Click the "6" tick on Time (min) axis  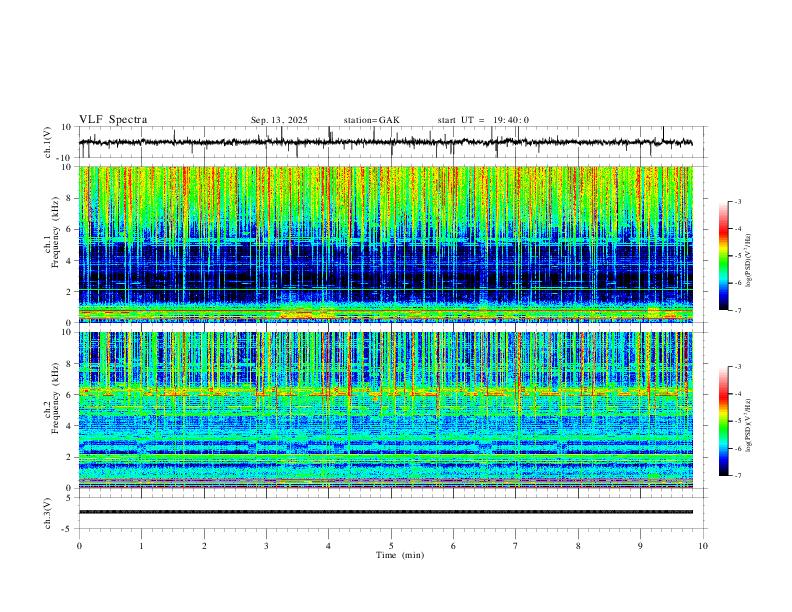(454, 546)
